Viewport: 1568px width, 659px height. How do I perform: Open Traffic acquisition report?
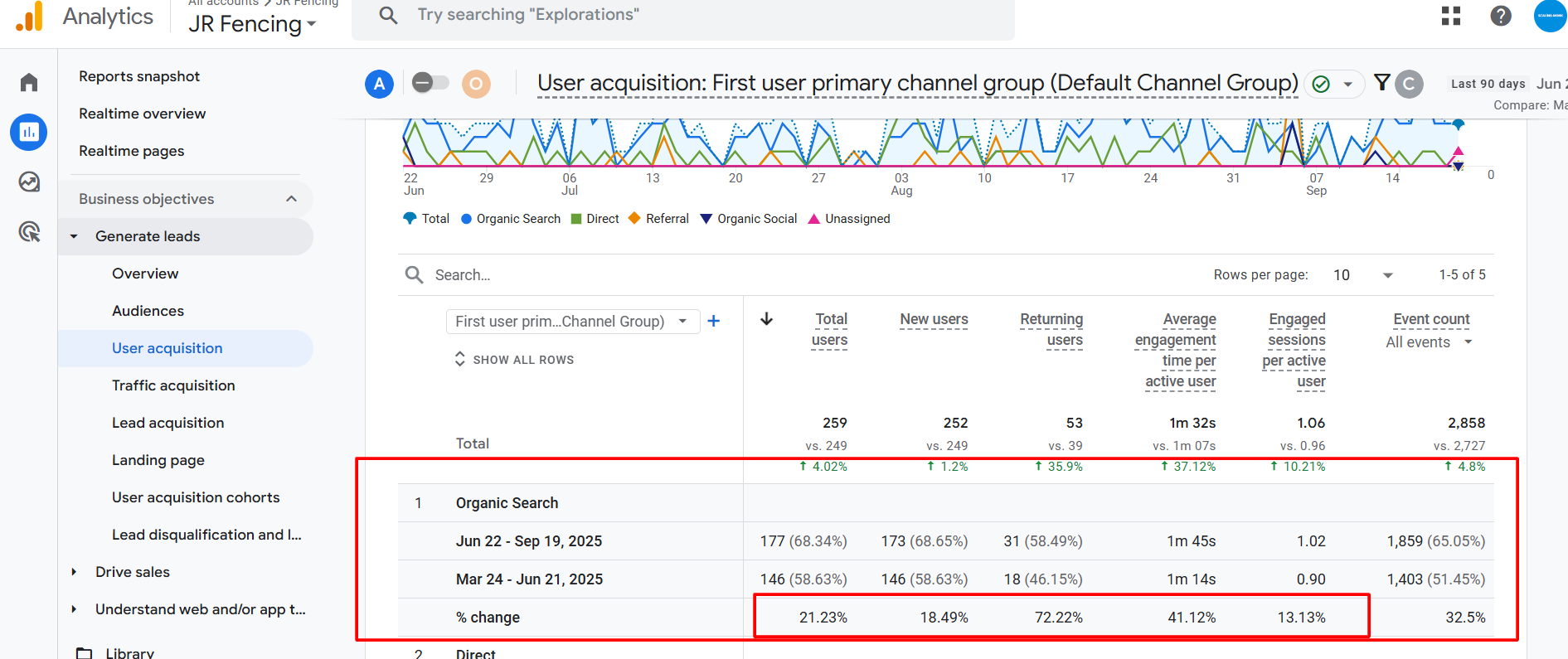click(x=173, y=385)
